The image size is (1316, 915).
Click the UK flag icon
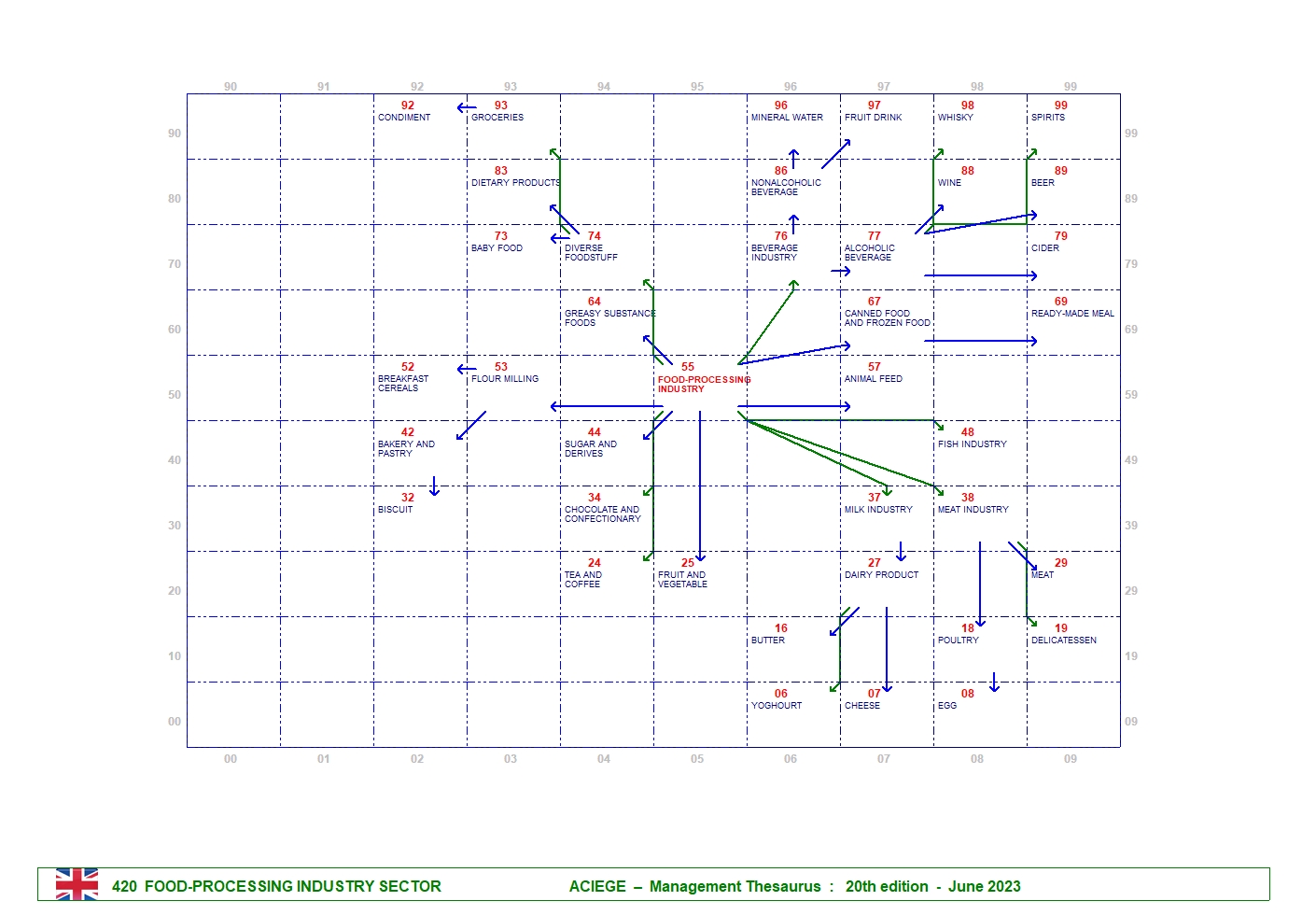click(77, 884)
